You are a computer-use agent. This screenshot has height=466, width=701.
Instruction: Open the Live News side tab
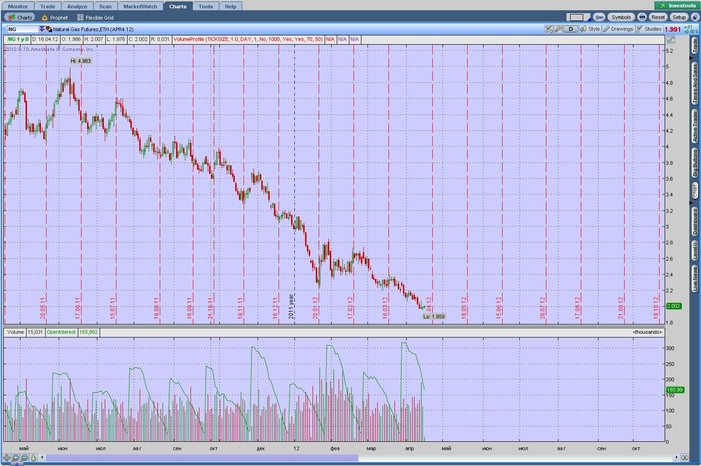point(695,279)
